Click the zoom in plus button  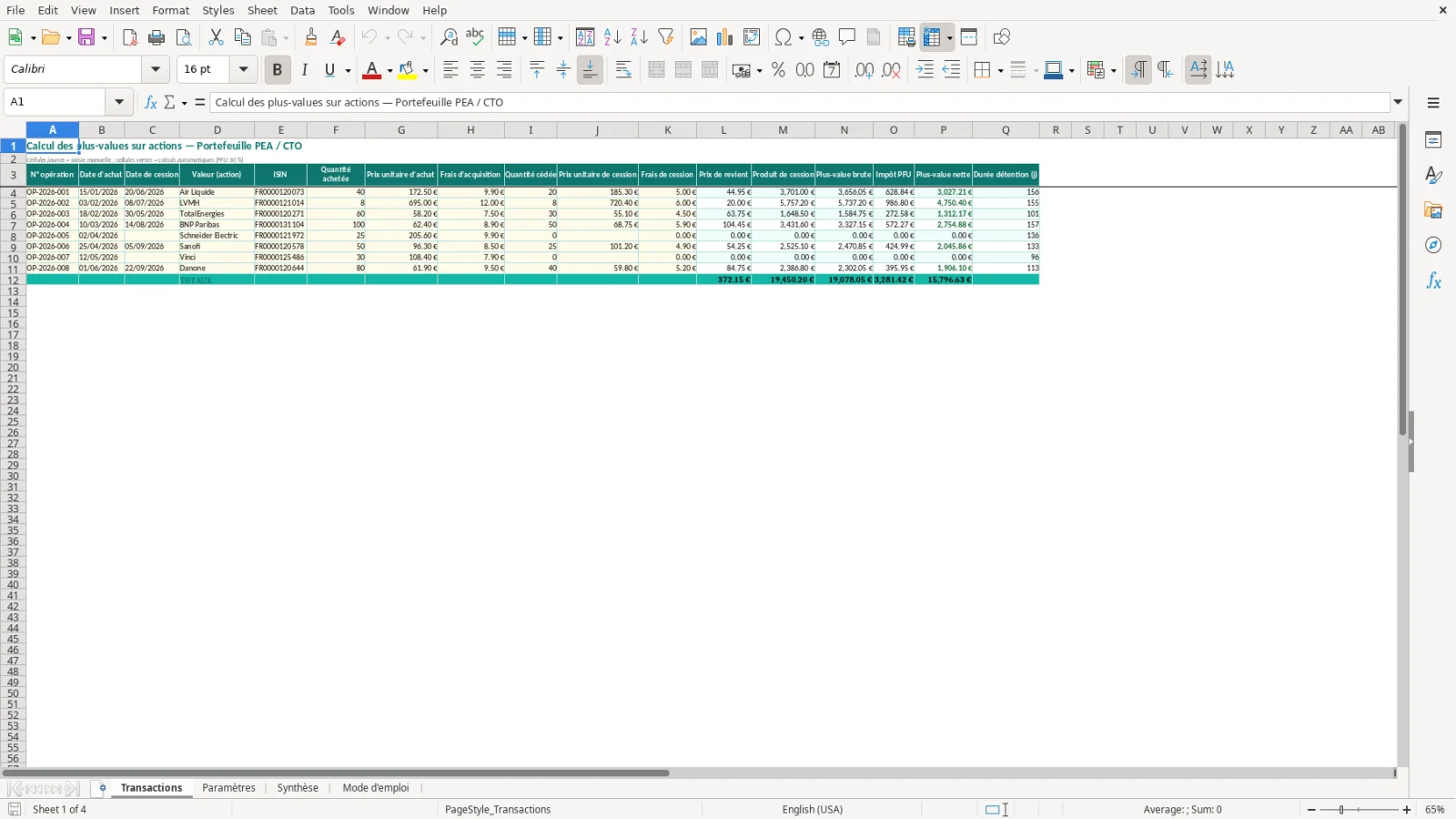[x=1407, y=810]
